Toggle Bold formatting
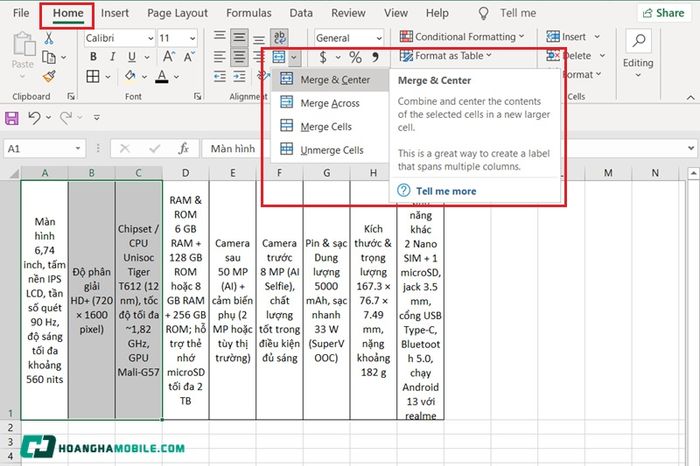The width and height of the screenshot is (700, 466). (x=93, y=57)
